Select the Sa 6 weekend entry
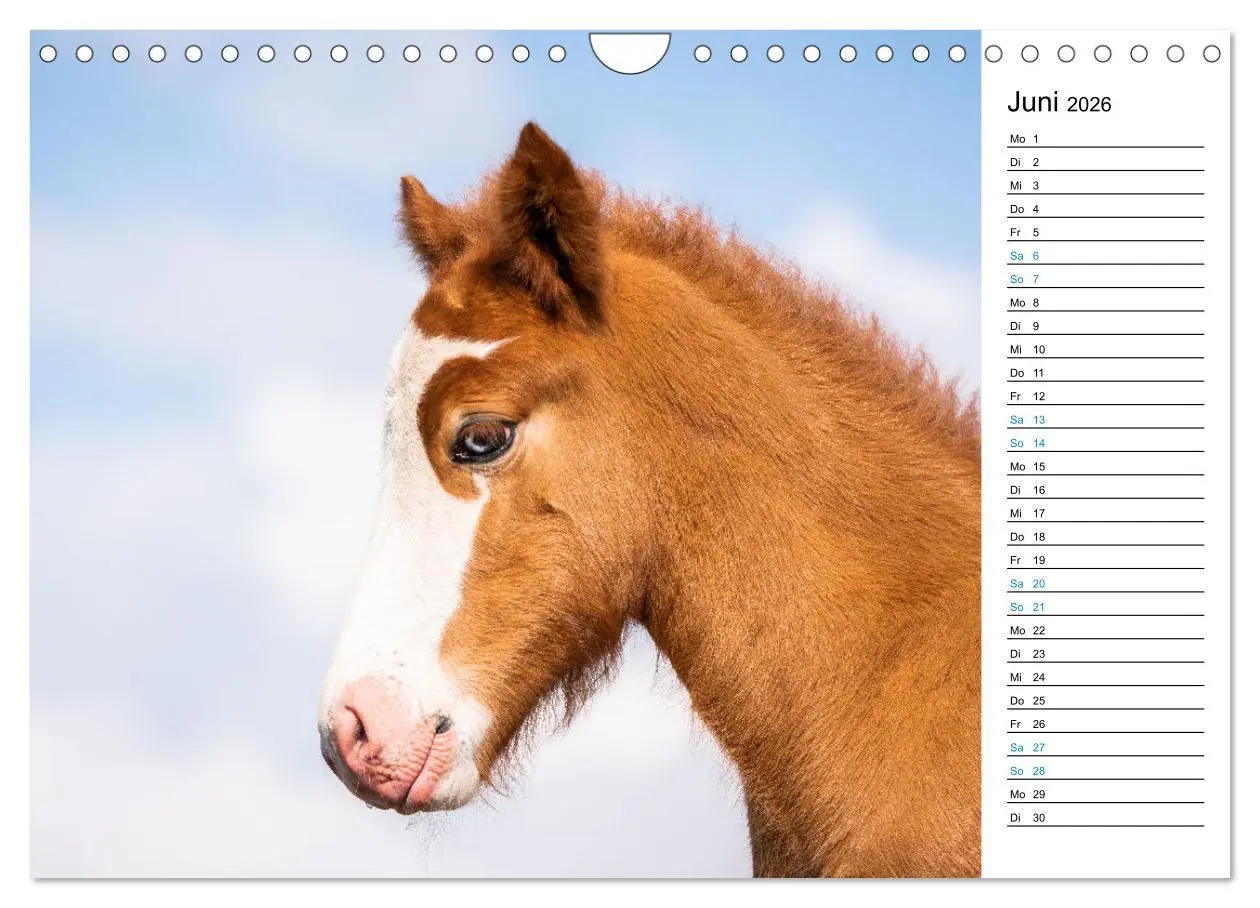Image resolution: width=1260 pixels, height=908 pixels. pos(1105,256)
